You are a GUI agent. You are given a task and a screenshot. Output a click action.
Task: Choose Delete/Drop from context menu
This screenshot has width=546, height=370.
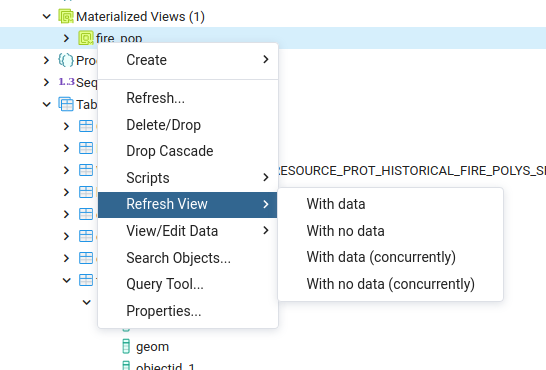[x=188, y=125]
